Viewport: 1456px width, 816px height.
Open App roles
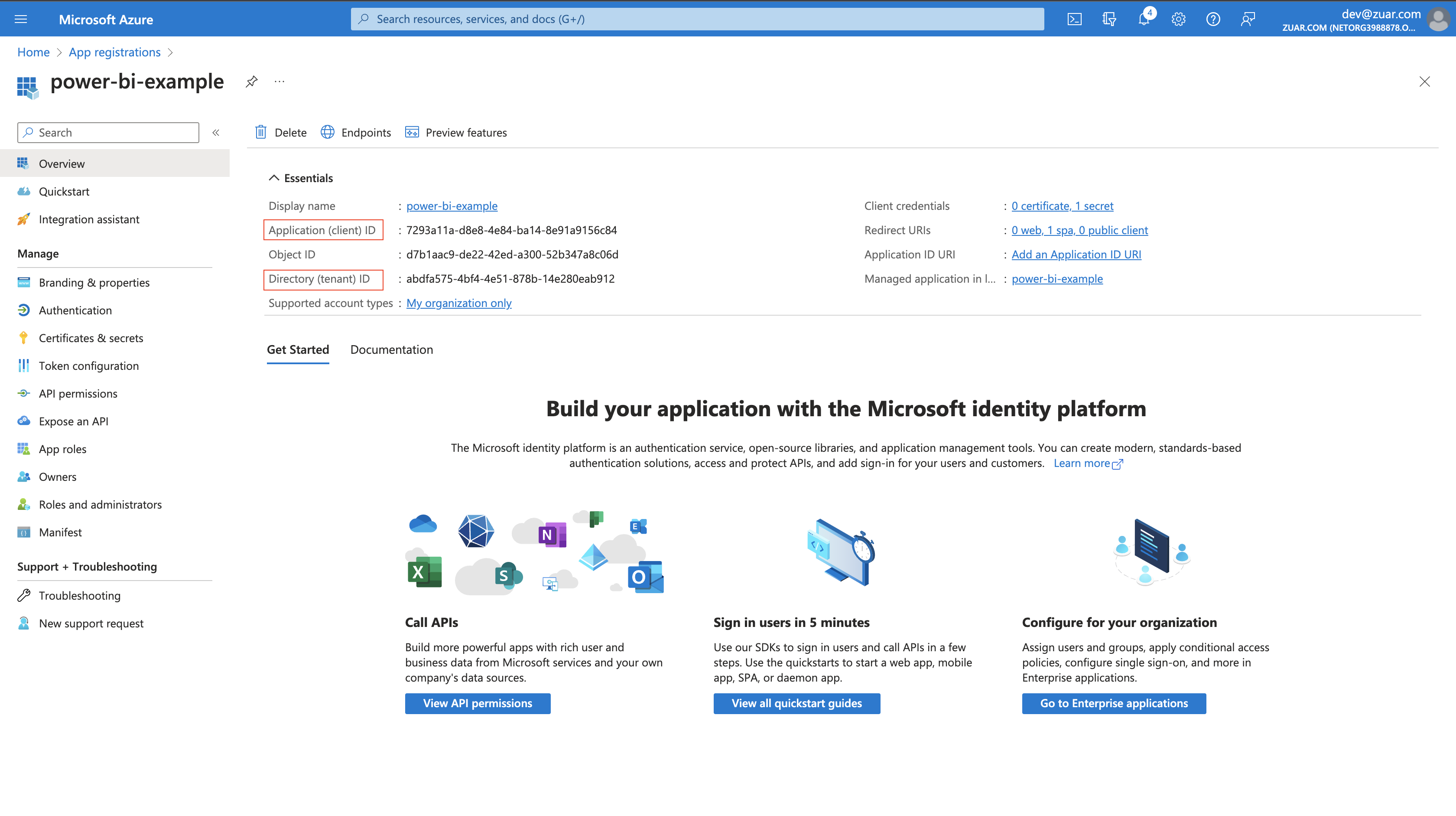pos(115,448)
